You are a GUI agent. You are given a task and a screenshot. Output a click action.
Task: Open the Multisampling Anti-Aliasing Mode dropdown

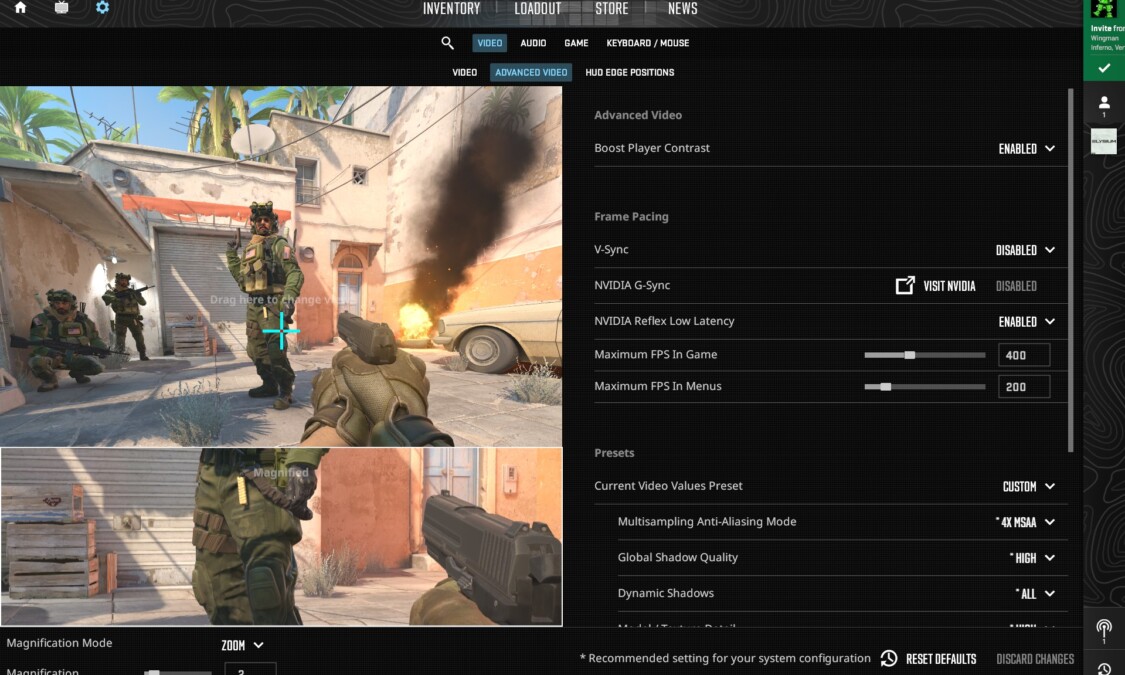1025,522
